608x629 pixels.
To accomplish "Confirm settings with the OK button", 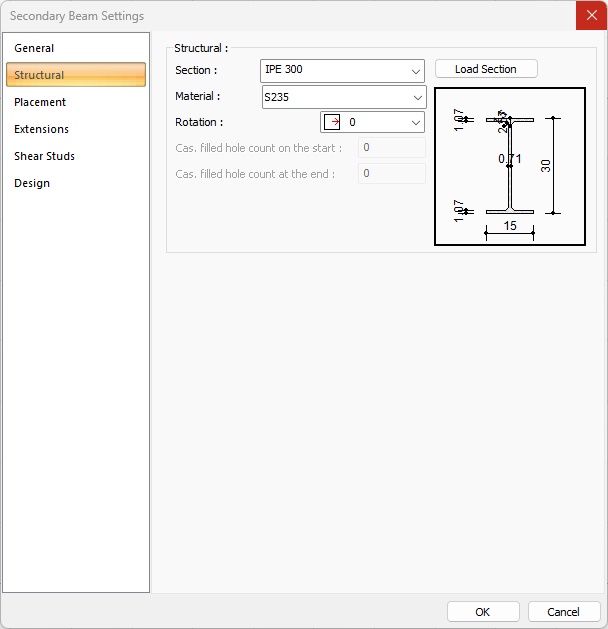I will point(483,612).
